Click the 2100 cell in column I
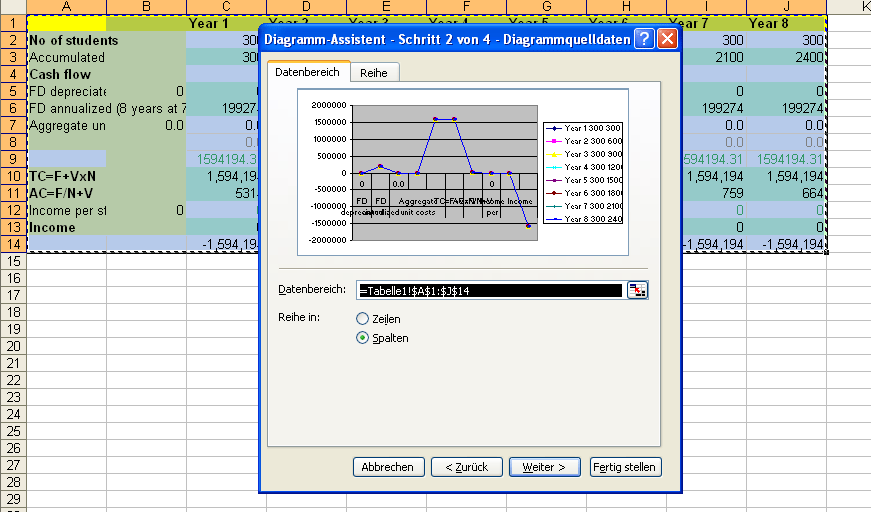871x512 pixels. click(714, 57)
